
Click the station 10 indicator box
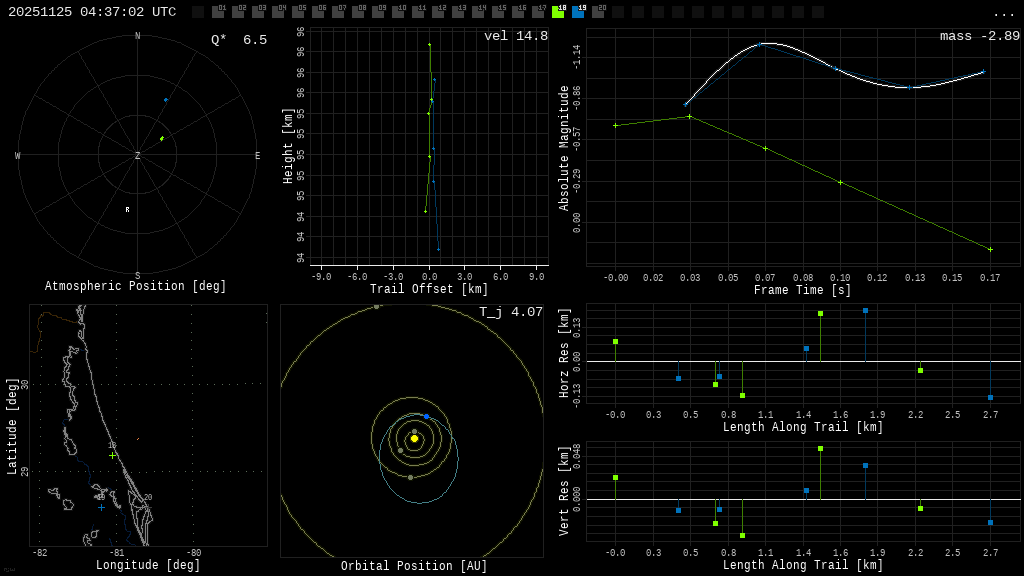[398, 12]
